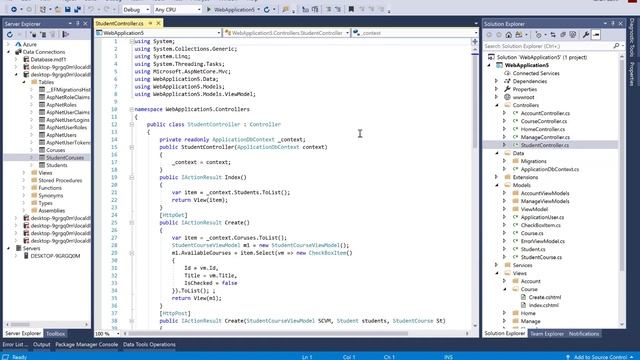
Task: Toggle auto hide pin on Solution Explorer
Action: [x=613, y=24]
